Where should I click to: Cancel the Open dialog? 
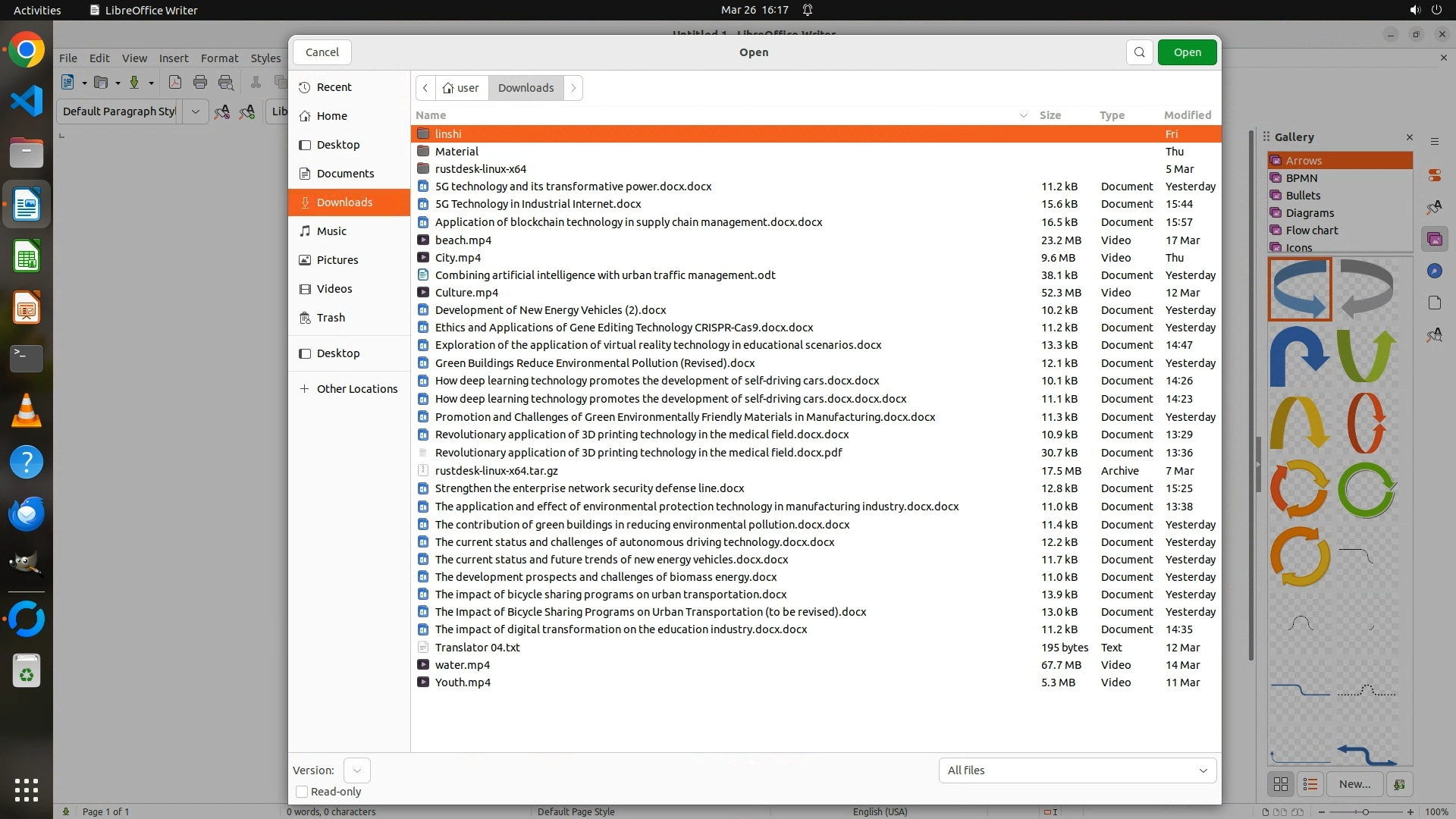322,52
